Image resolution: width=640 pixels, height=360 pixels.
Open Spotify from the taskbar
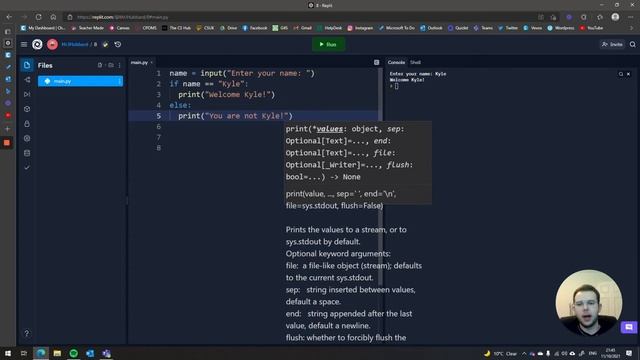[73, 353]
